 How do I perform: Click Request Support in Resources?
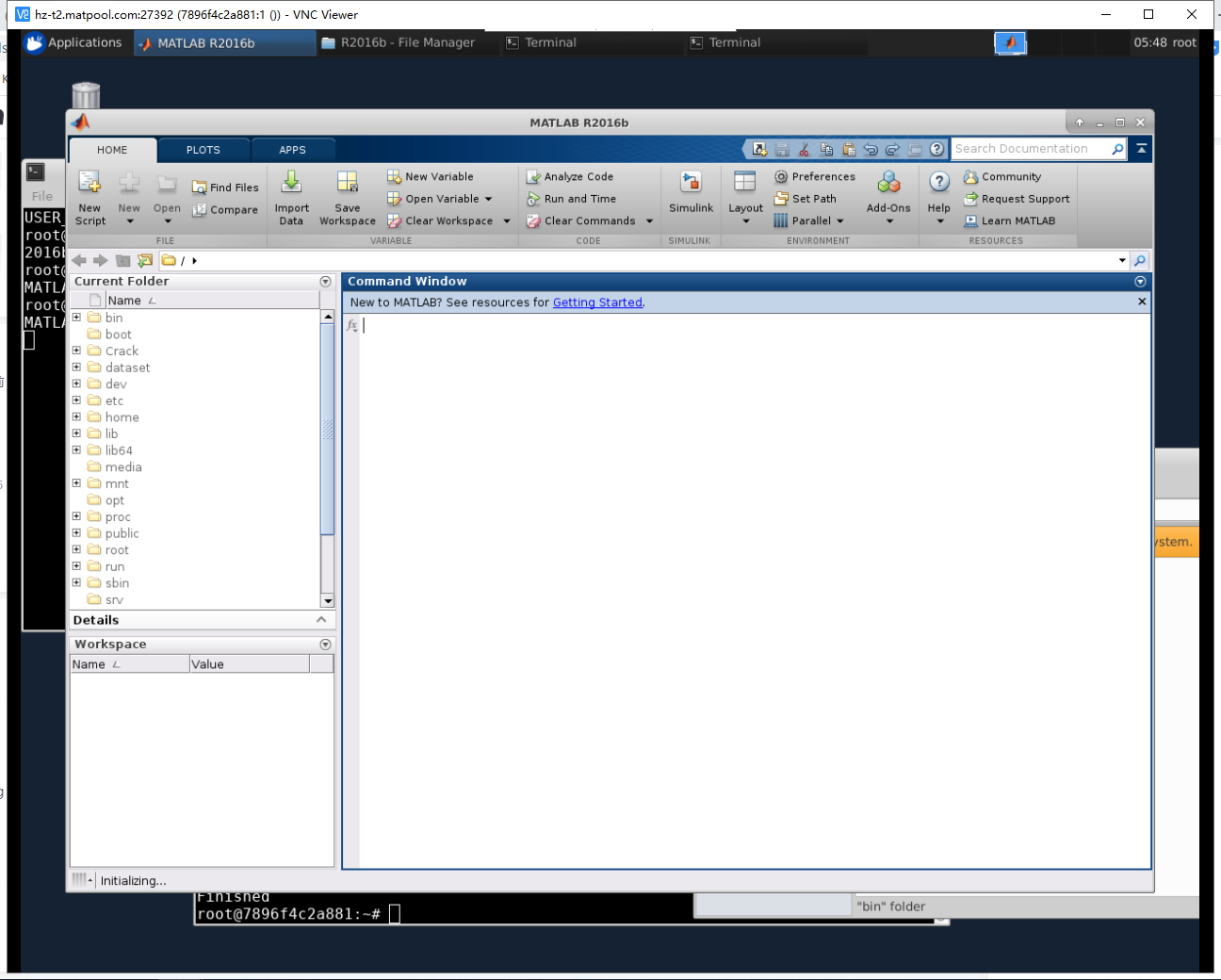point(1017,199)
